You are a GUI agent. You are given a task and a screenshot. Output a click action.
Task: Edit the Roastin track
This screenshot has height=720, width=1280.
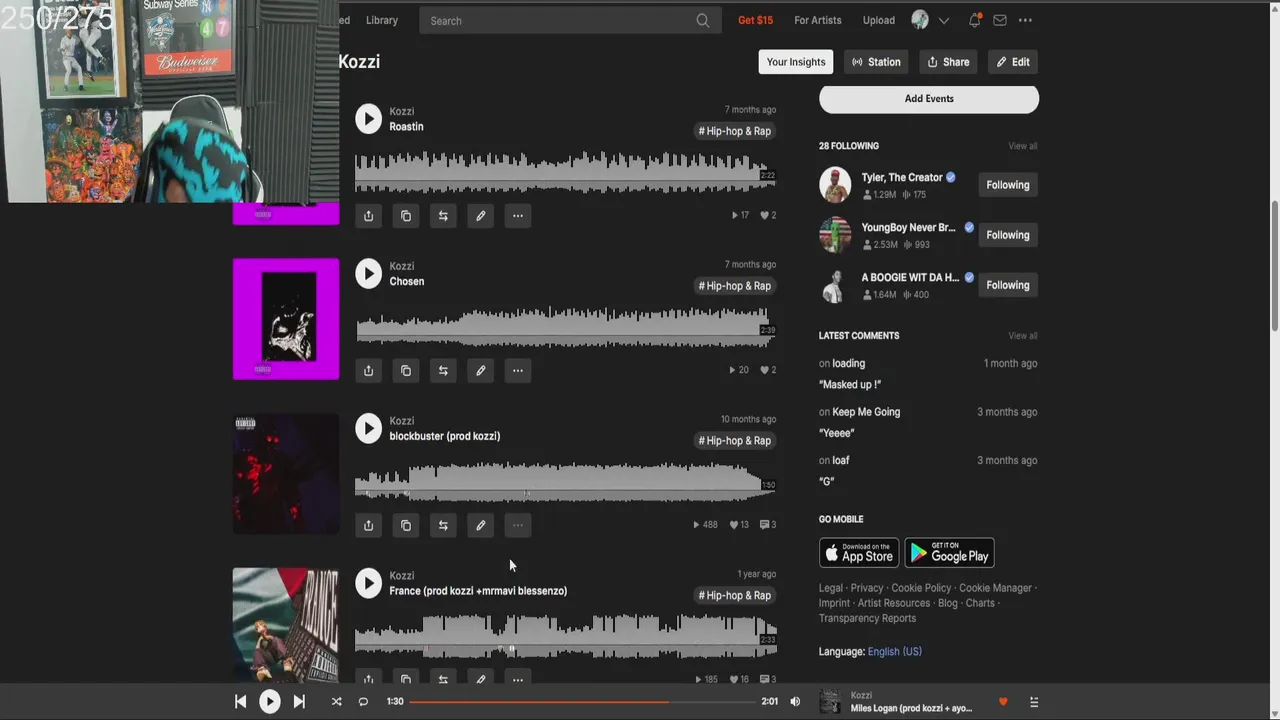click(480, 216)
